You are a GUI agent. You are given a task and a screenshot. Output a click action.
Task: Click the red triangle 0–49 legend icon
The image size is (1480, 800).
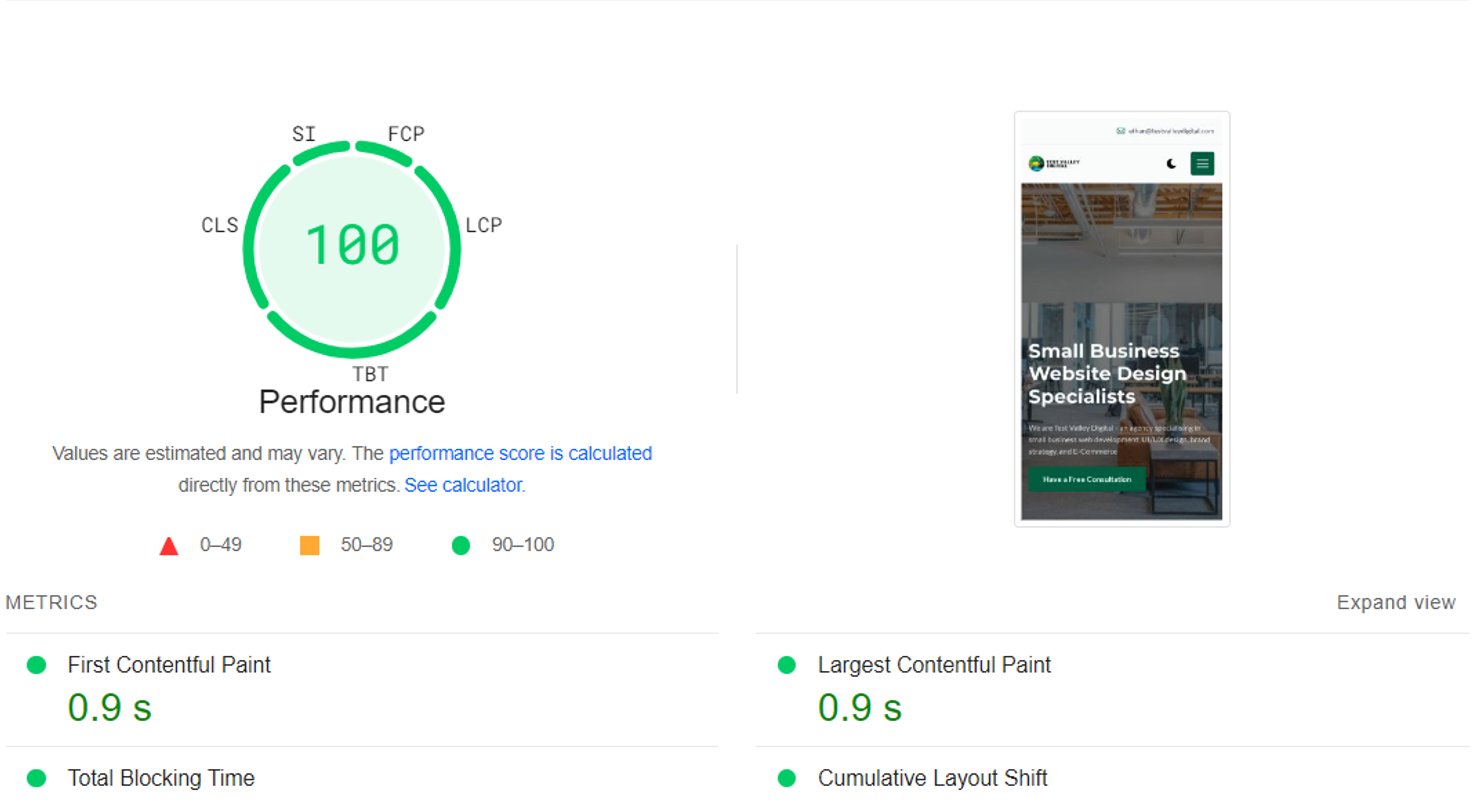pos(167,545)
